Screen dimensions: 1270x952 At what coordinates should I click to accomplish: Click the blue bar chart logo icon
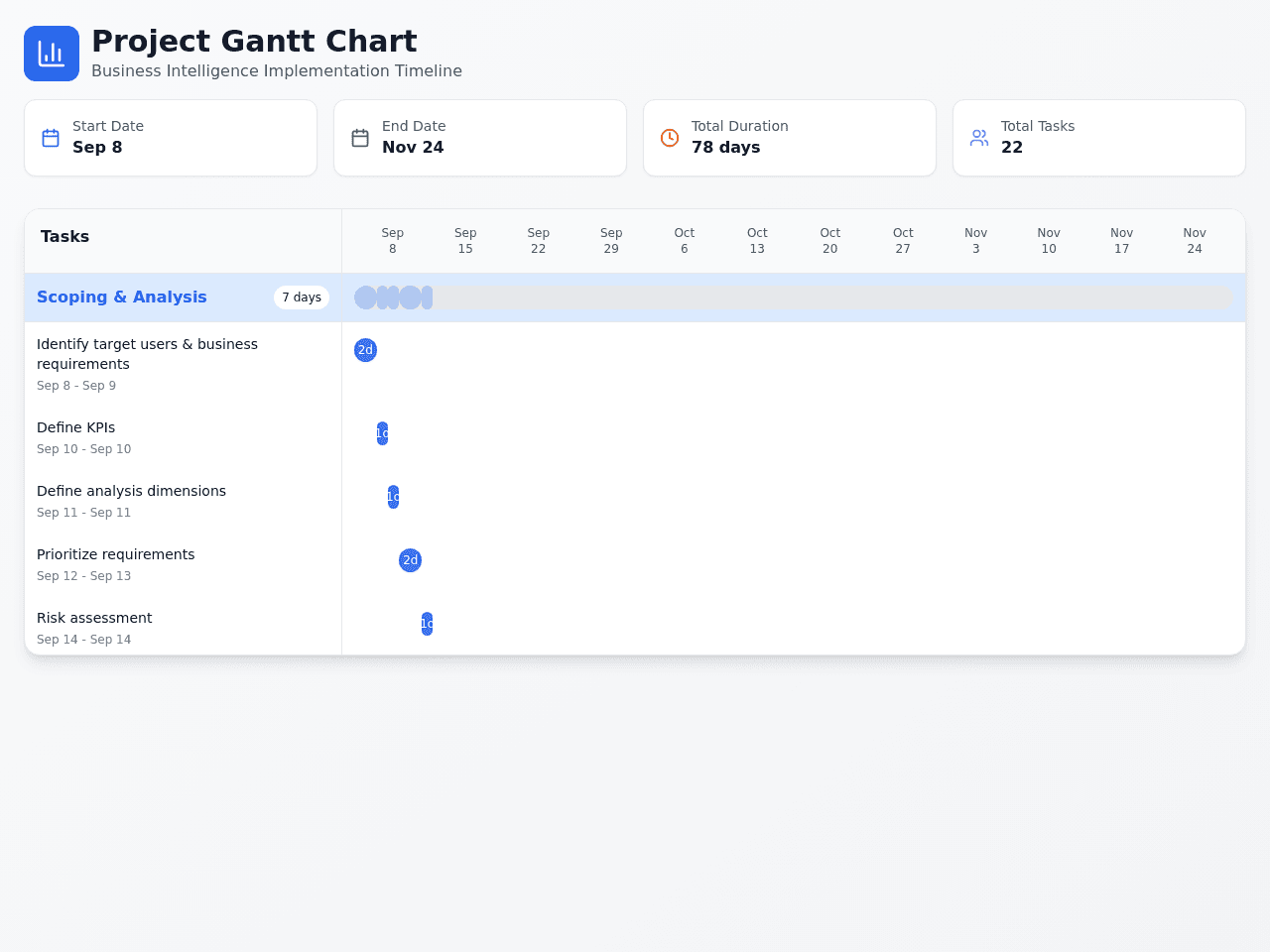pos(52,54)
